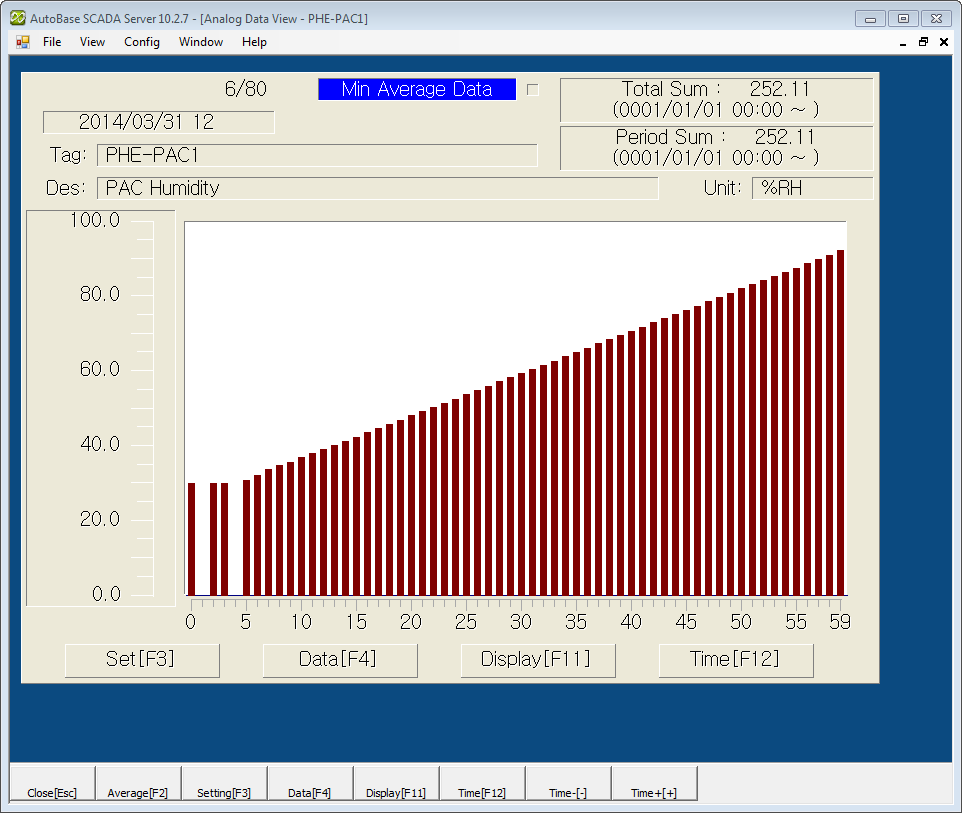
Task: Click the 100.0 scale label
Action: 95,220
